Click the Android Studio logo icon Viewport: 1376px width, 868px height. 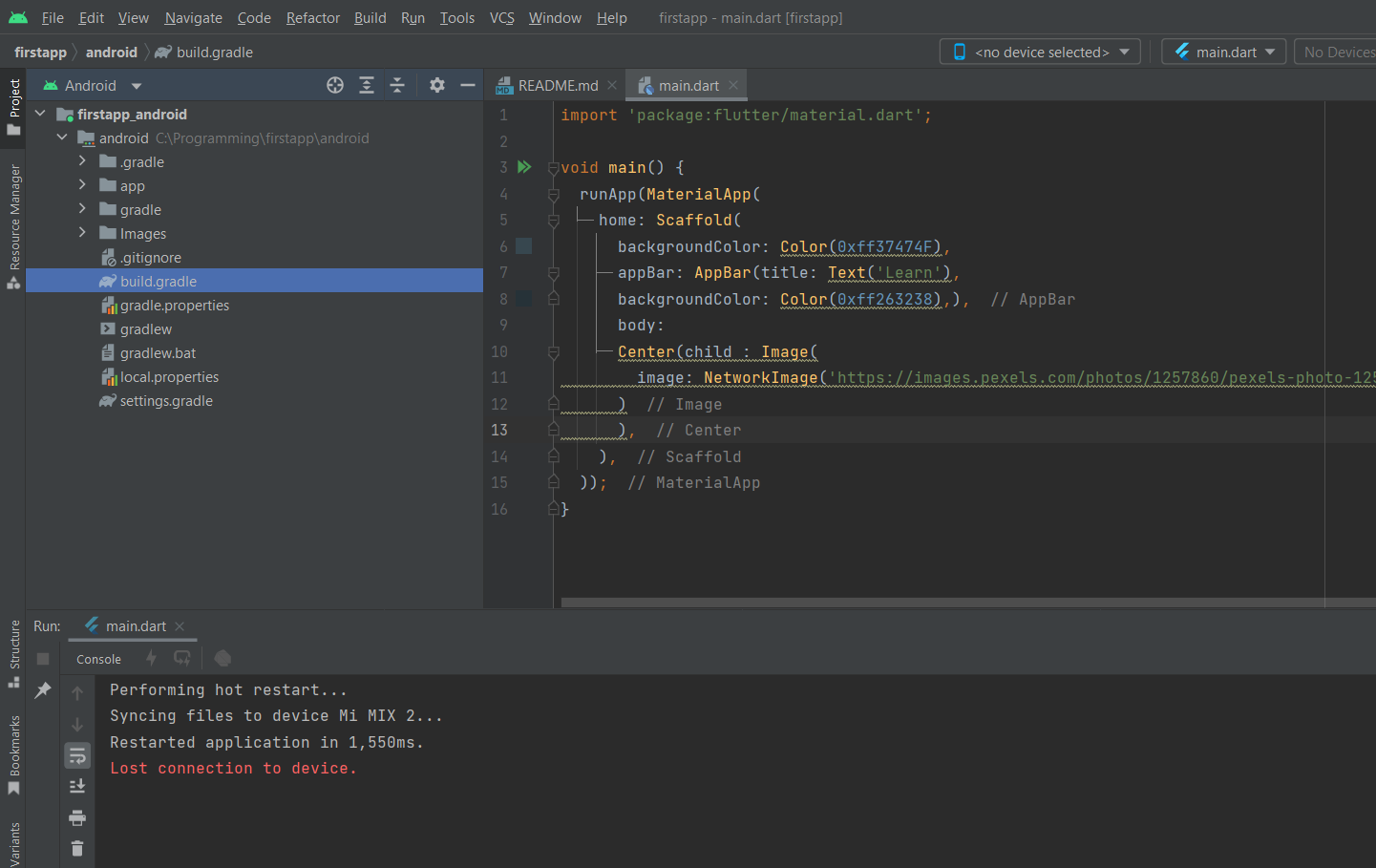click(x=18, y=17)
